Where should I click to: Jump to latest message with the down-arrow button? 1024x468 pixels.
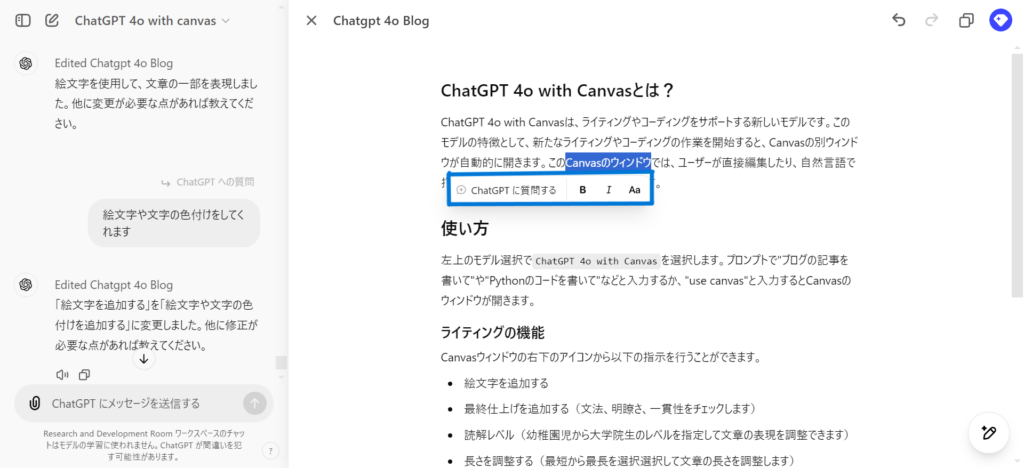[144, 359]
